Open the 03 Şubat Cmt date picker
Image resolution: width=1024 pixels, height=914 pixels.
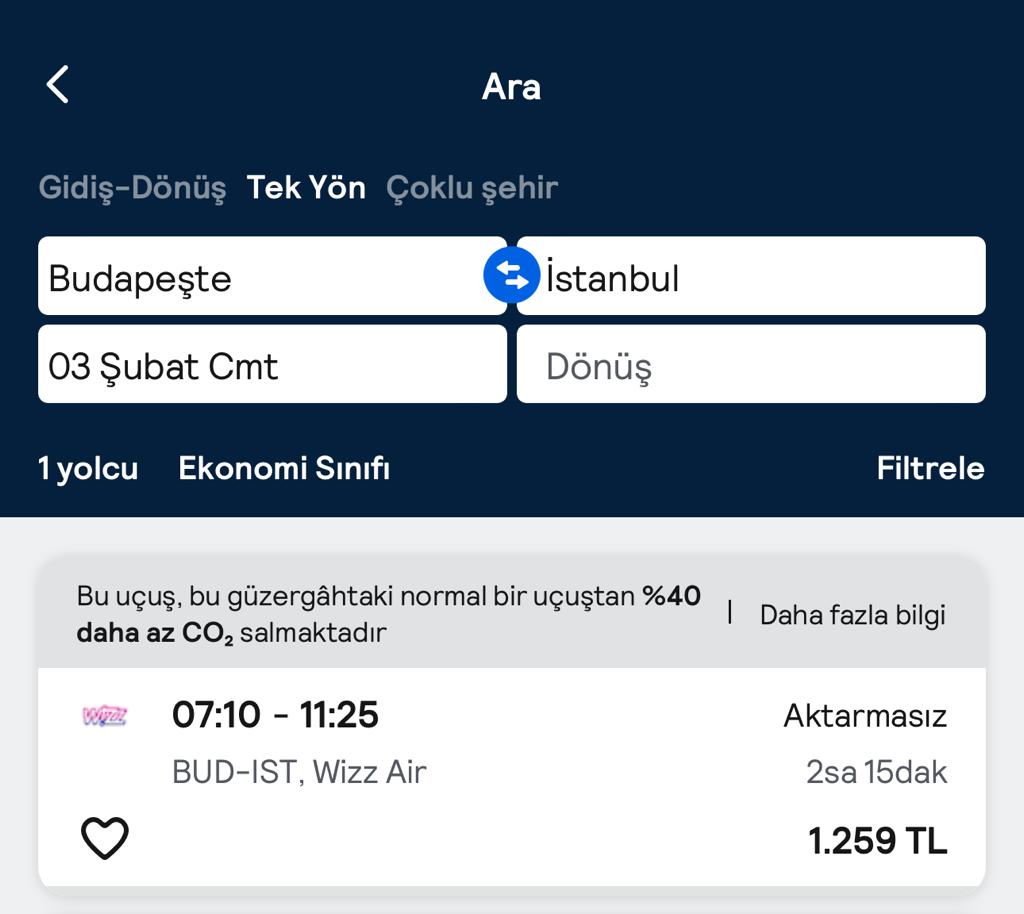click(x=272, y=365)
